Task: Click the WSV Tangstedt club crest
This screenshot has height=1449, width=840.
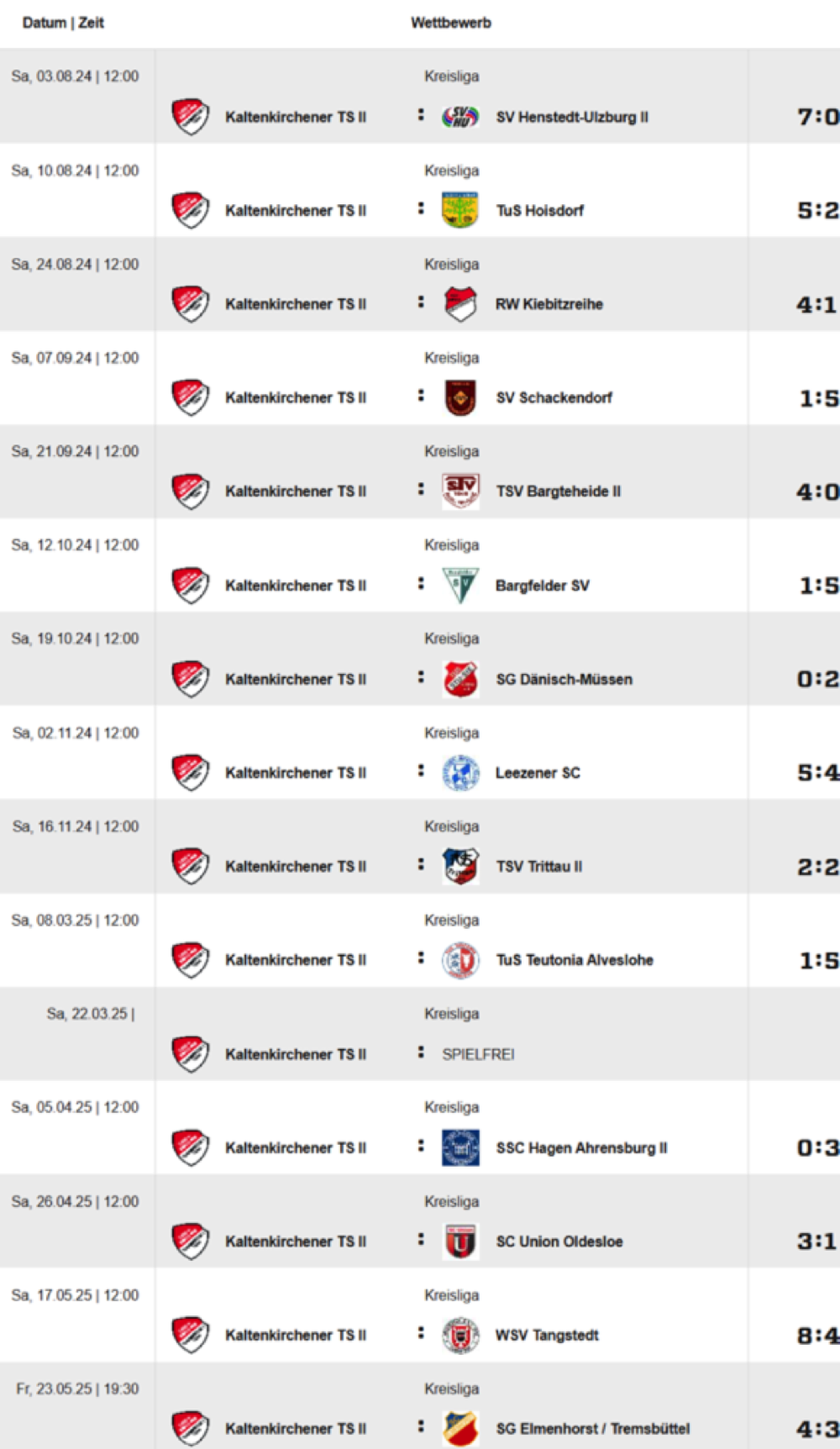Action: click(x=460, y=1336)
